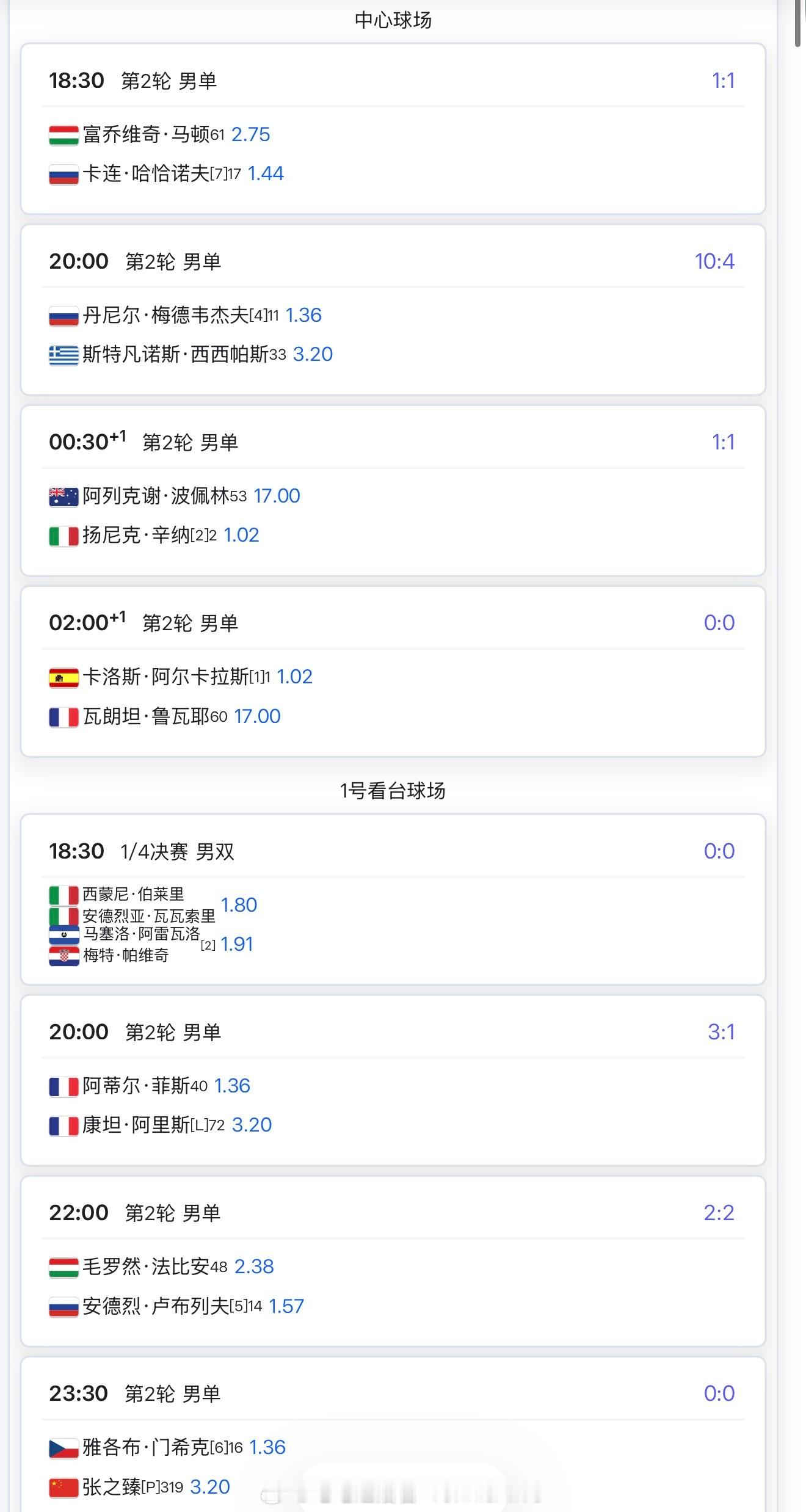This screenshot has width=806, height=1512.
Task: Click the Chinese flag beside 张之臻
Action: click(x=64, y=1487)
